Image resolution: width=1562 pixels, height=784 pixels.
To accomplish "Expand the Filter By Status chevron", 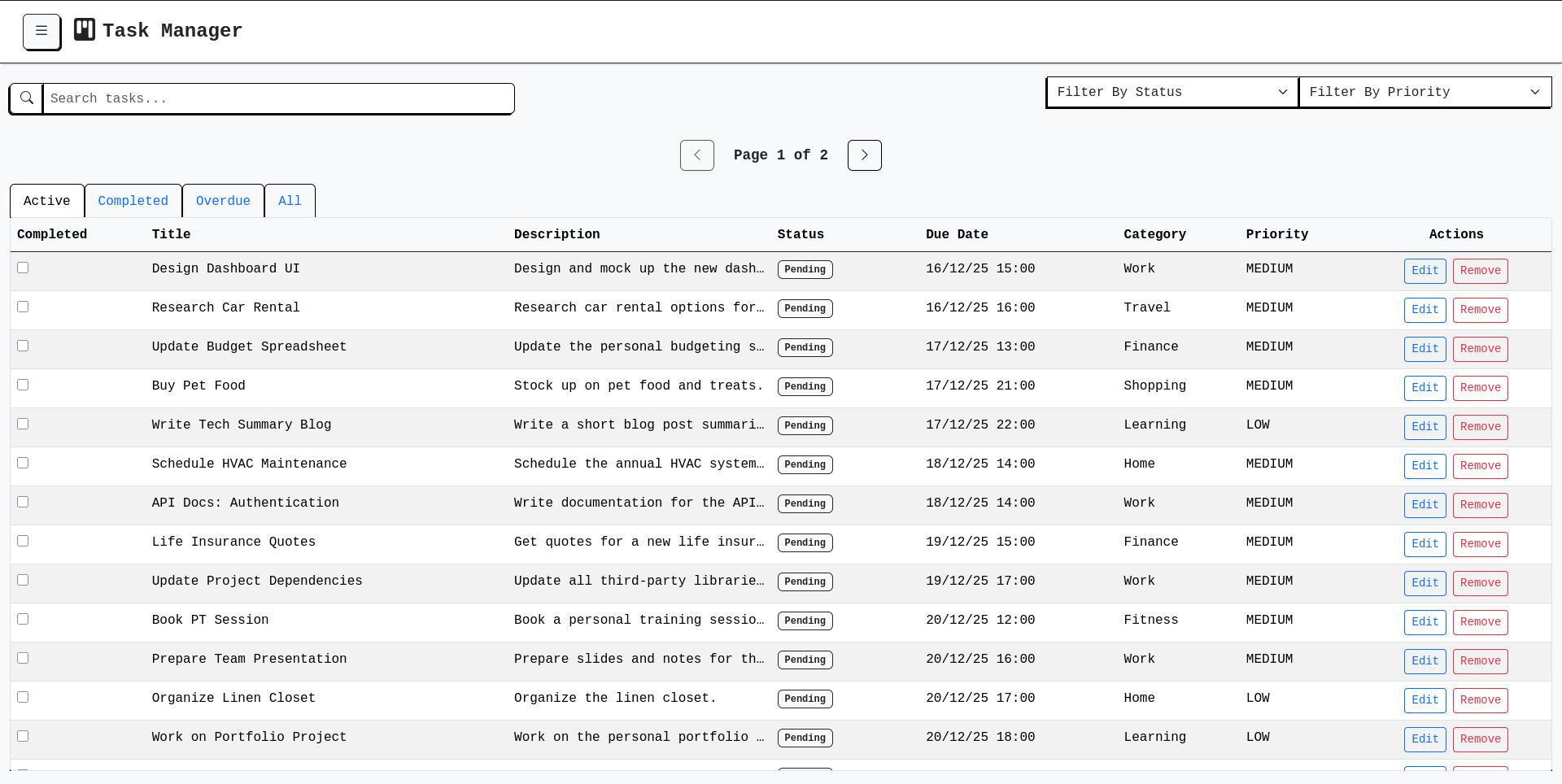I will click(x=1281, y=92).
